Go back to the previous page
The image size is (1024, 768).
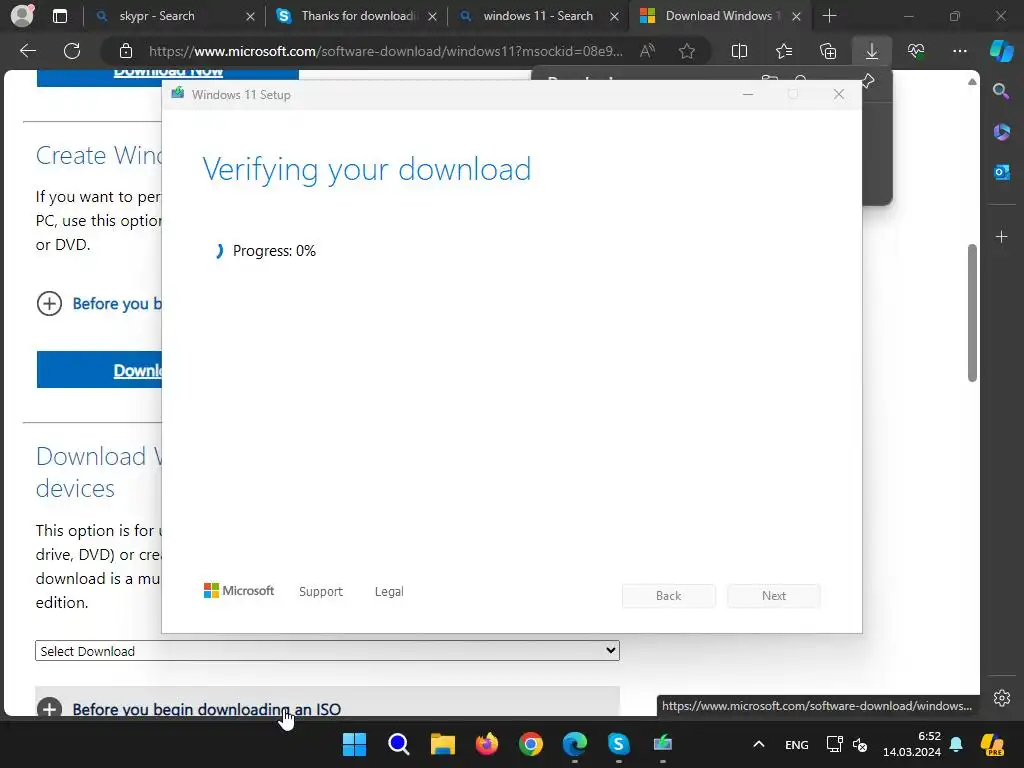(27, 51)
